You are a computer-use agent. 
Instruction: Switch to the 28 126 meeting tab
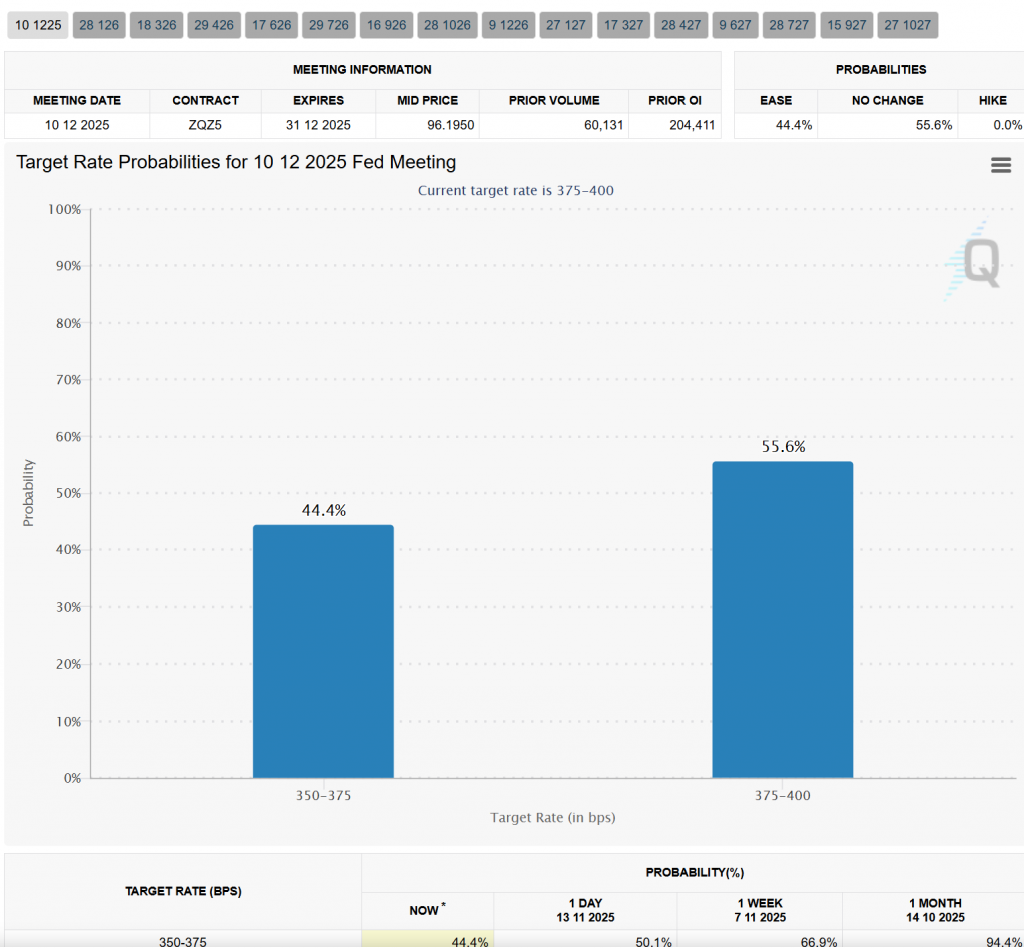tap(99, 26)
